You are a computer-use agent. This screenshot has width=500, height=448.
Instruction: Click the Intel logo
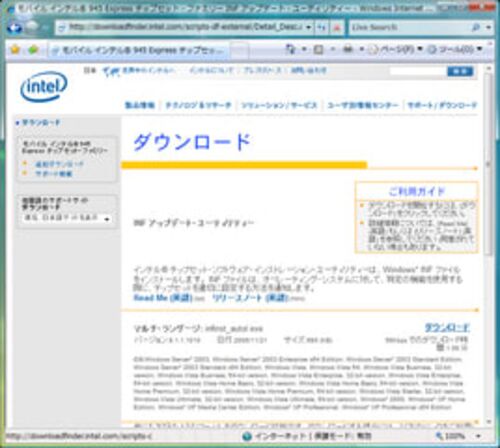click(44, 86)
